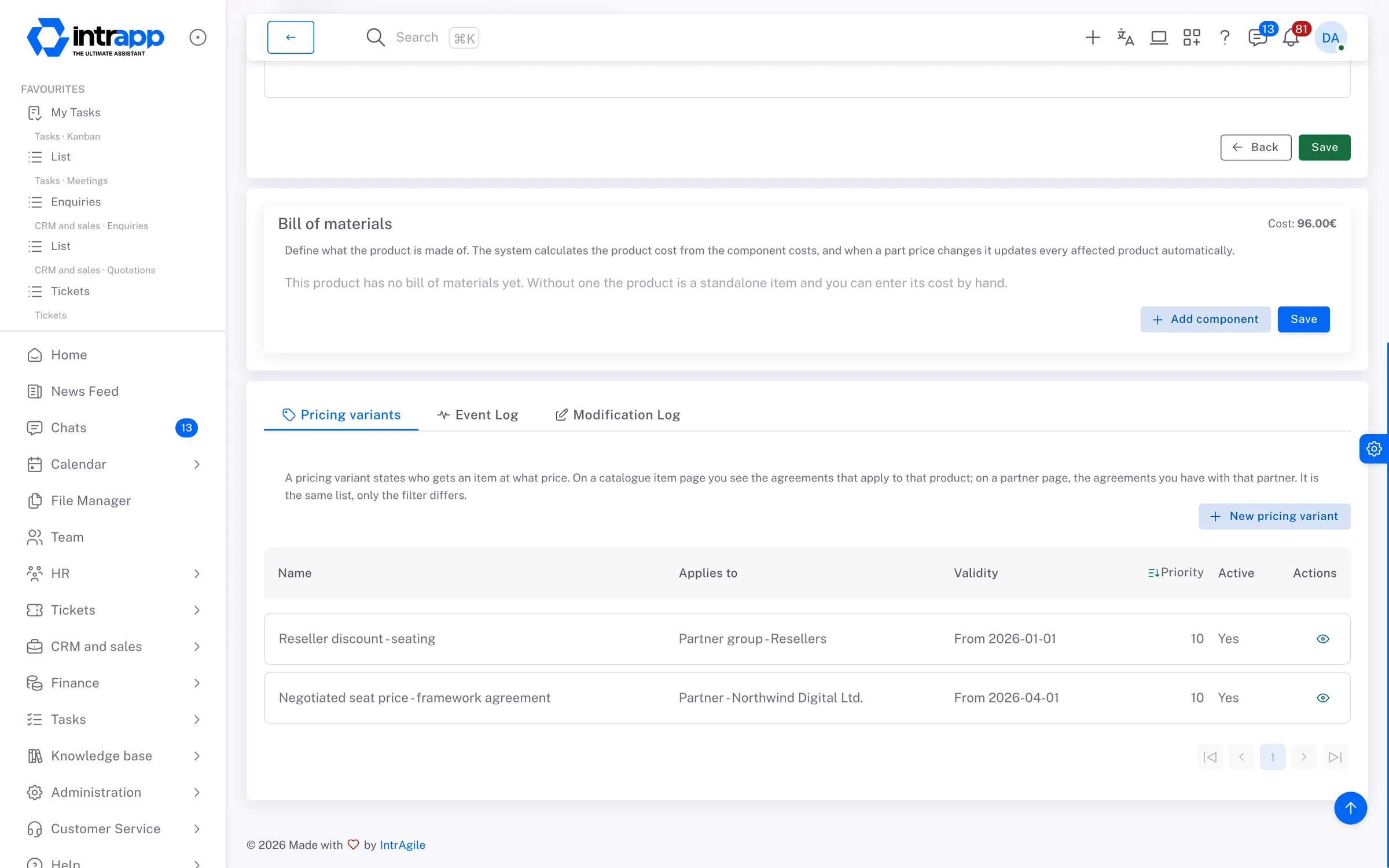Expand the Administration sidebar section
The image size is (1389, 868).
[x=113, y=792]
